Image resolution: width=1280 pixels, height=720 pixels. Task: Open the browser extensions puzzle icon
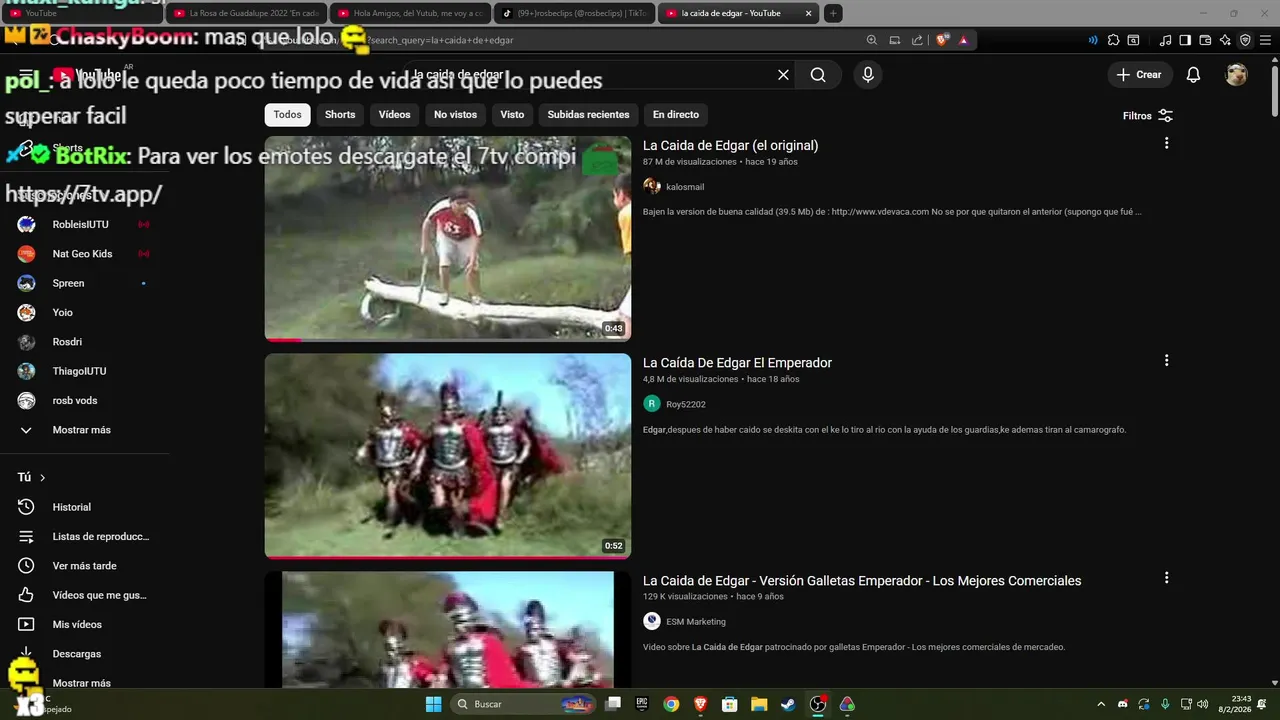[1113, 40]
